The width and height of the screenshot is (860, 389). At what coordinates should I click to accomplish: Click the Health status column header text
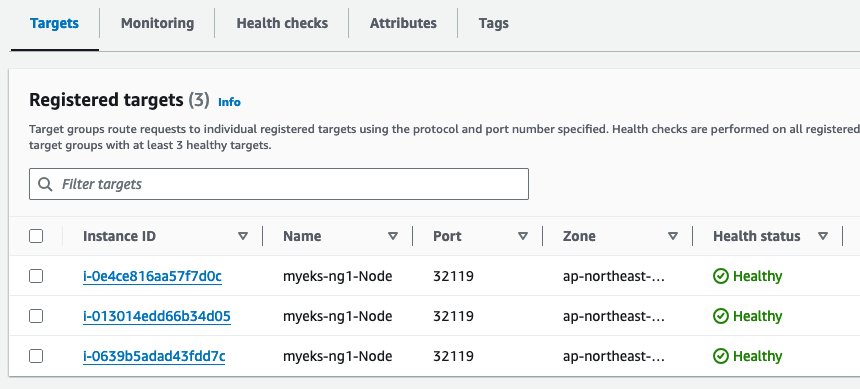pyautogui.click(x=757, y=236)
